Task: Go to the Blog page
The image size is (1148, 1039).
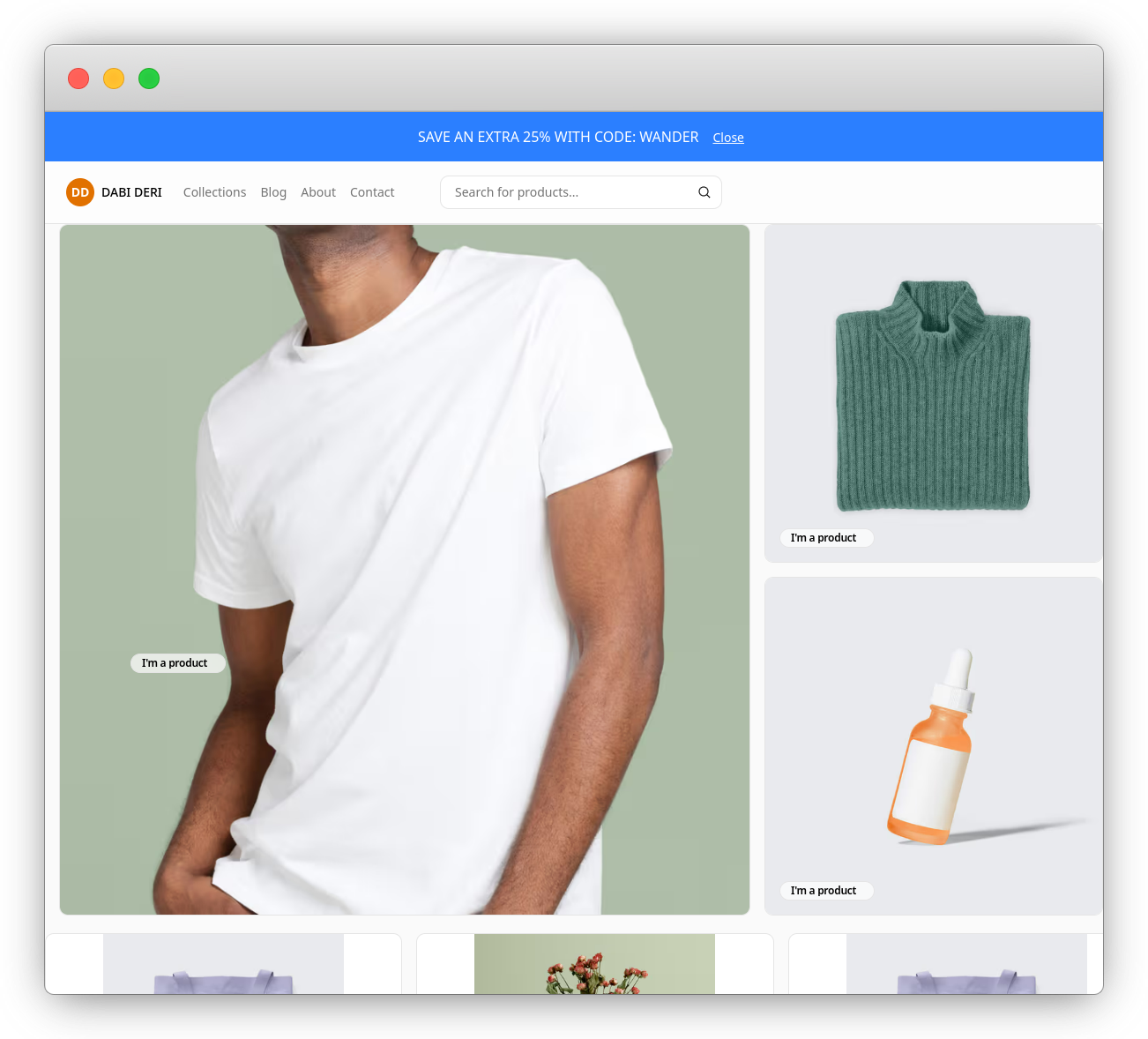Action: click(273, 191)
